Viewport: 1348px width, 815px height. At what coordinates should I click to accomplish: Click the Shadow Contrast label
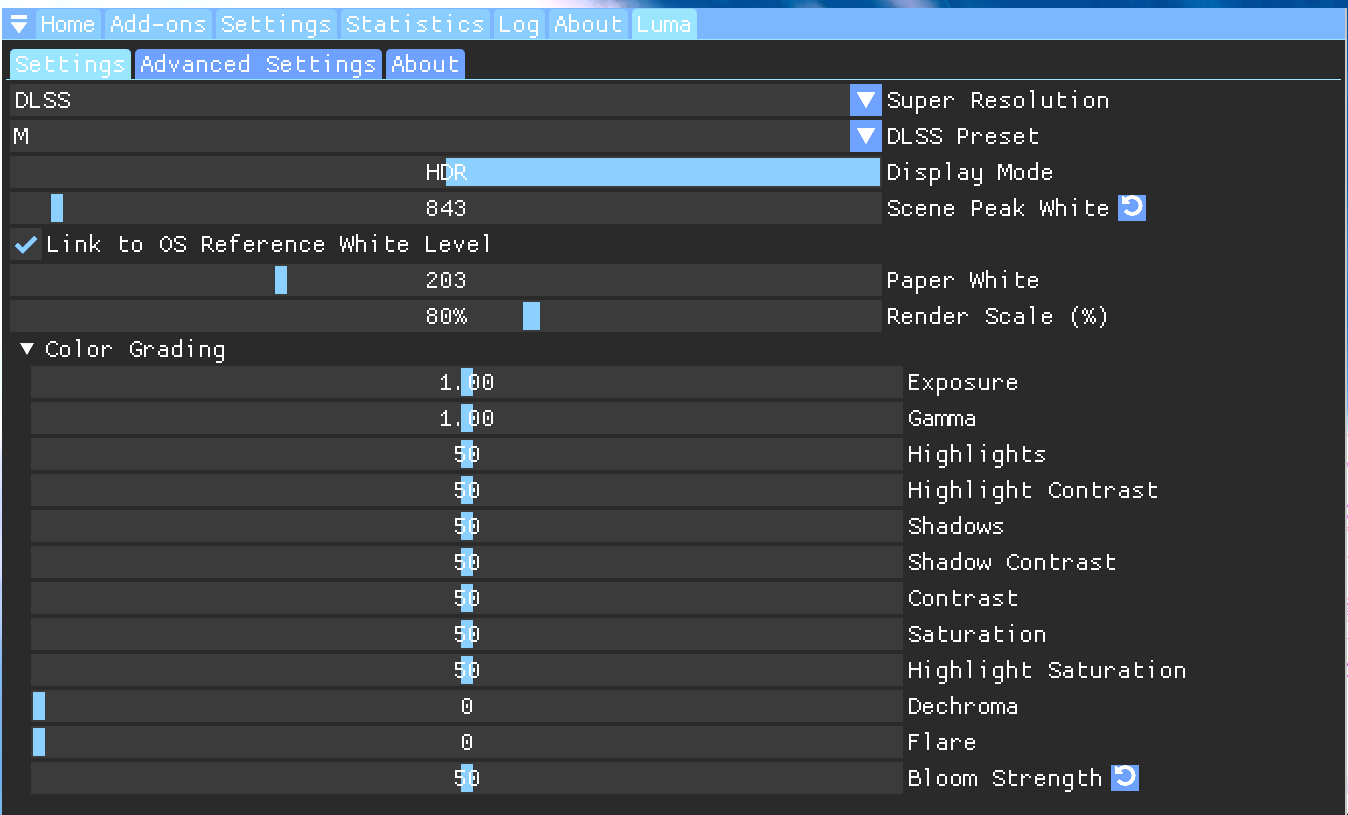click(x=1012, y=562)
